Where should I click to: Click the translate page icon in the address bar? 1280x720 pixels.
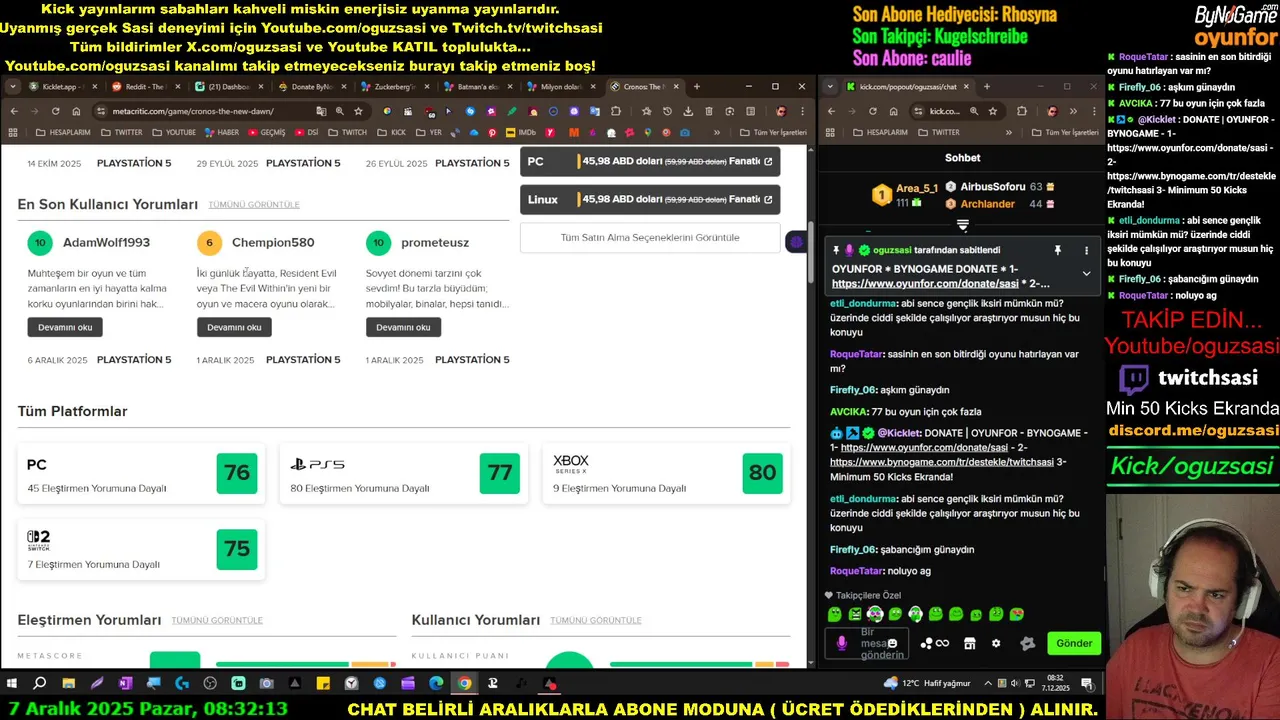pyautogui.click(x=321, y=111)
